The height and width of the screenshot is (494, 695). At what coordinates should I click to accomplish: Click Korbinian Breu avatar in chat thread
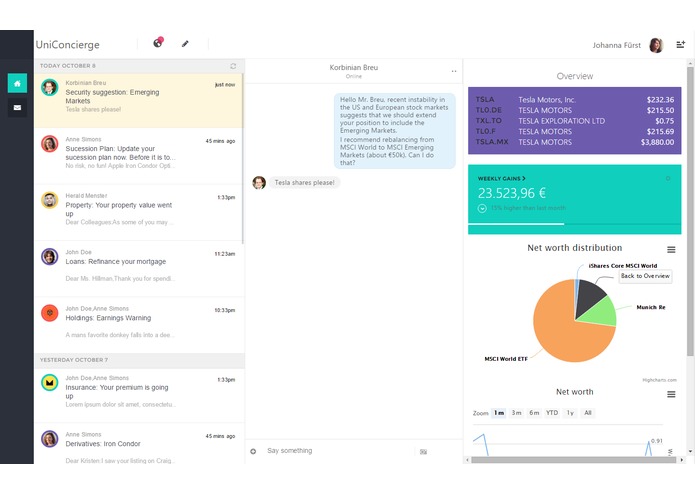click(x=259, y=183)
